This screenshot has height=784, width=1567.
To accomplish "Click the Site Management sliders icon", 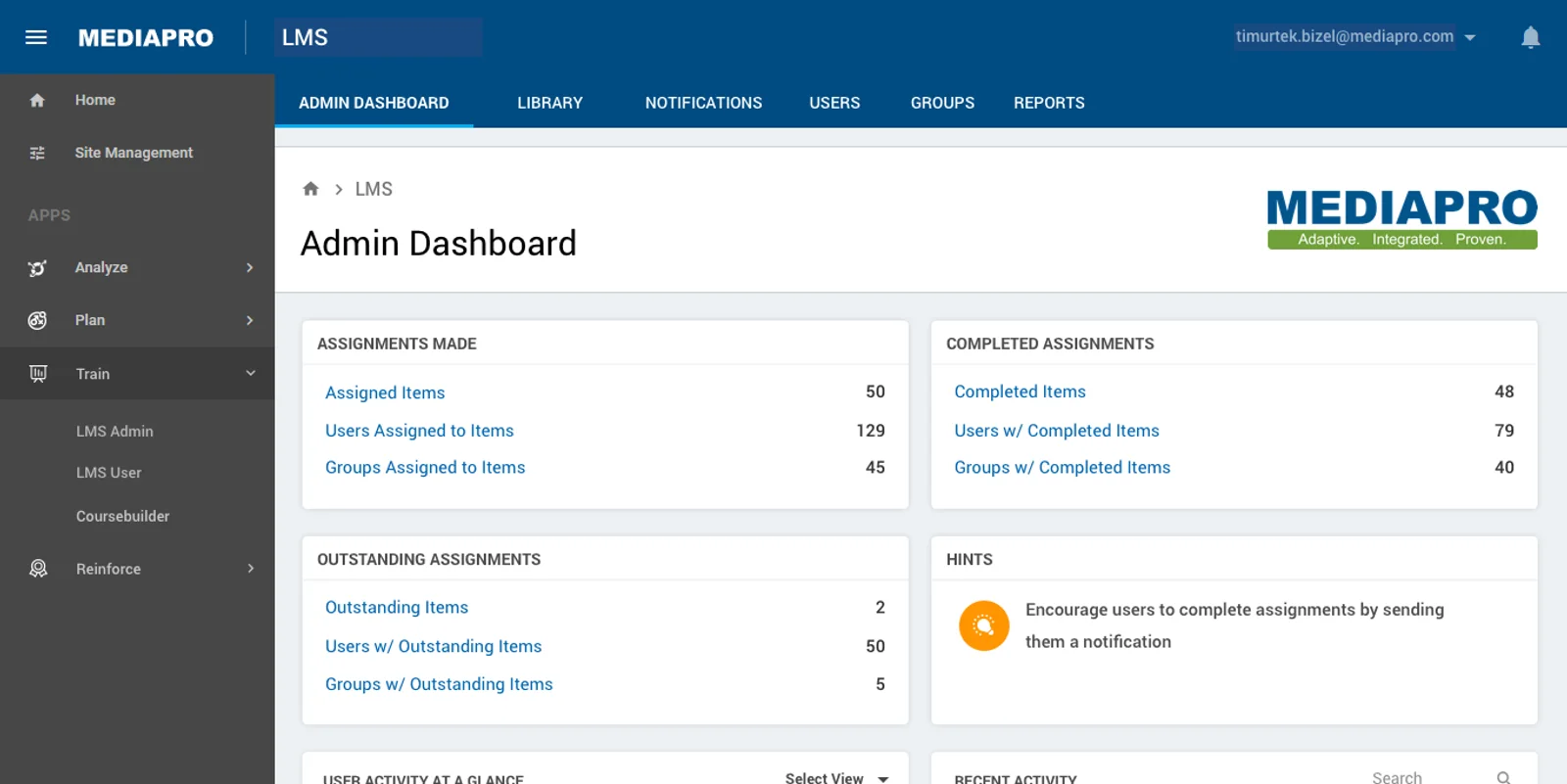I will pyautogui.click(x=37, y=153).
